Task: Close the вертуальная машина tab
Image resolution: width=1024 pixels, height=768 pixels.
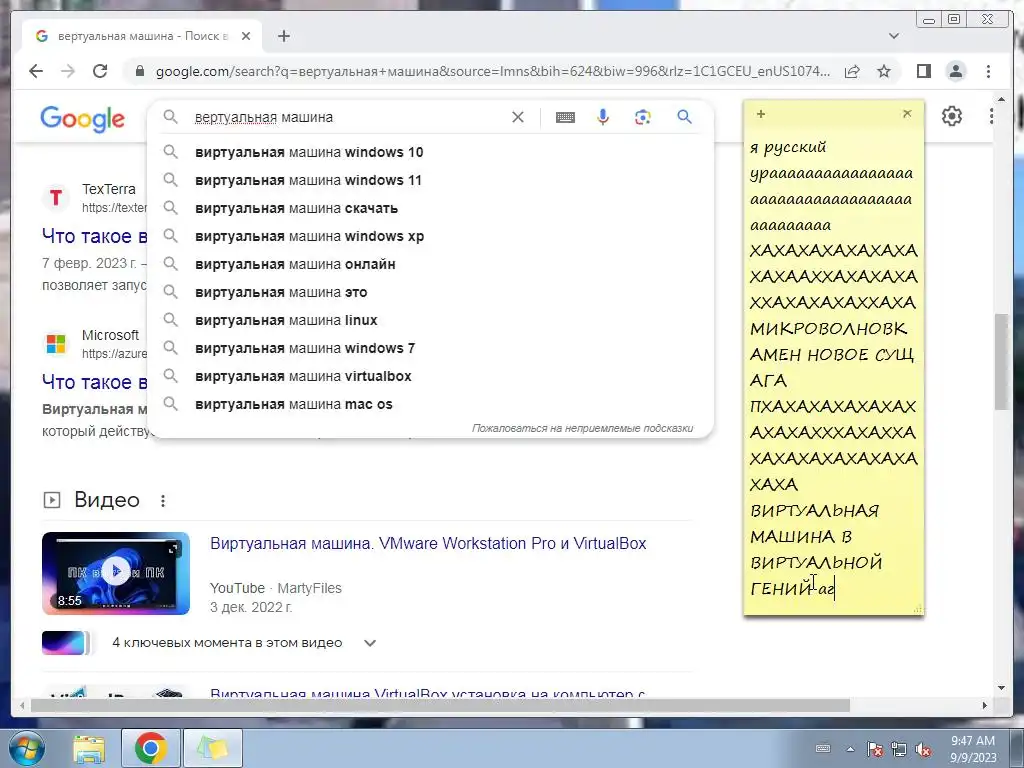Action: pyautogui.click(x=246, y=36)
